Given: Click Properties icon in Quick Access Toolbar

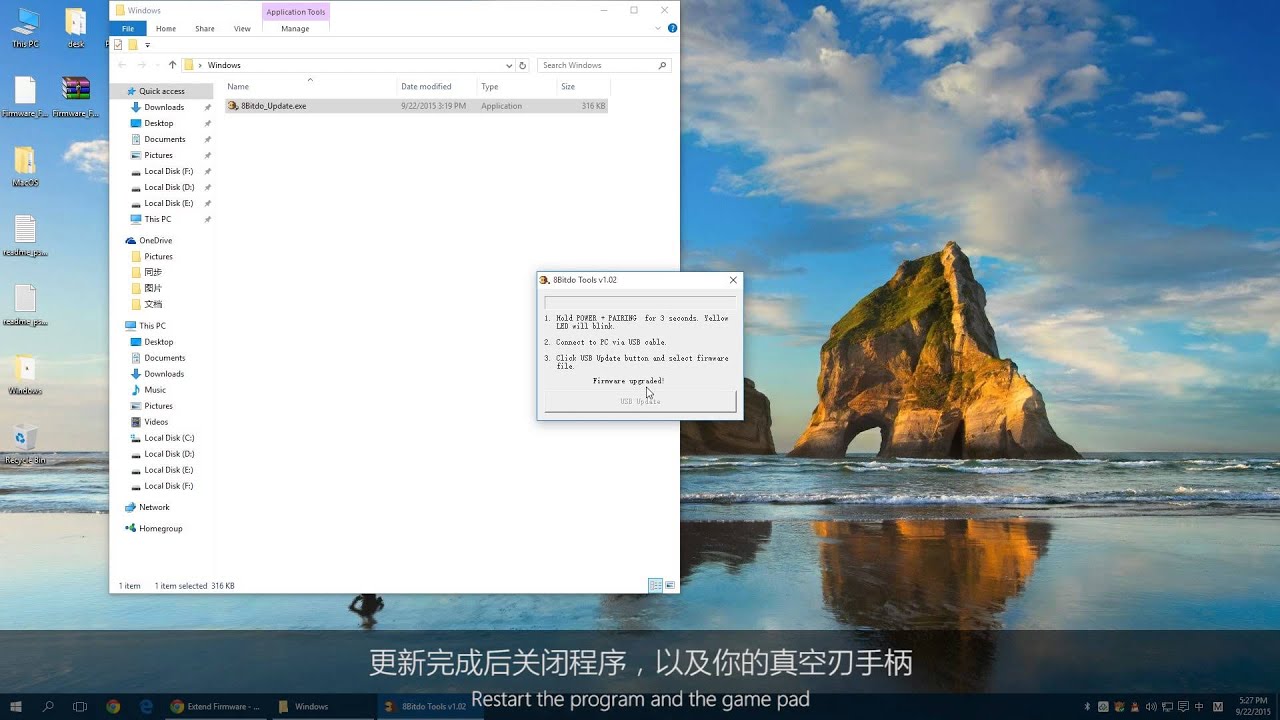Looking at the screenshot, I should tap(118, 45).
